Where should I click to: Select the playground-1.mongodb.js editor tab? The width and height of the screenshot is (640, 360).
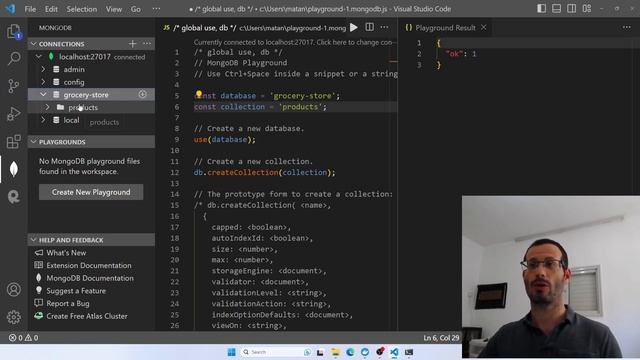[x=254, y=28]
